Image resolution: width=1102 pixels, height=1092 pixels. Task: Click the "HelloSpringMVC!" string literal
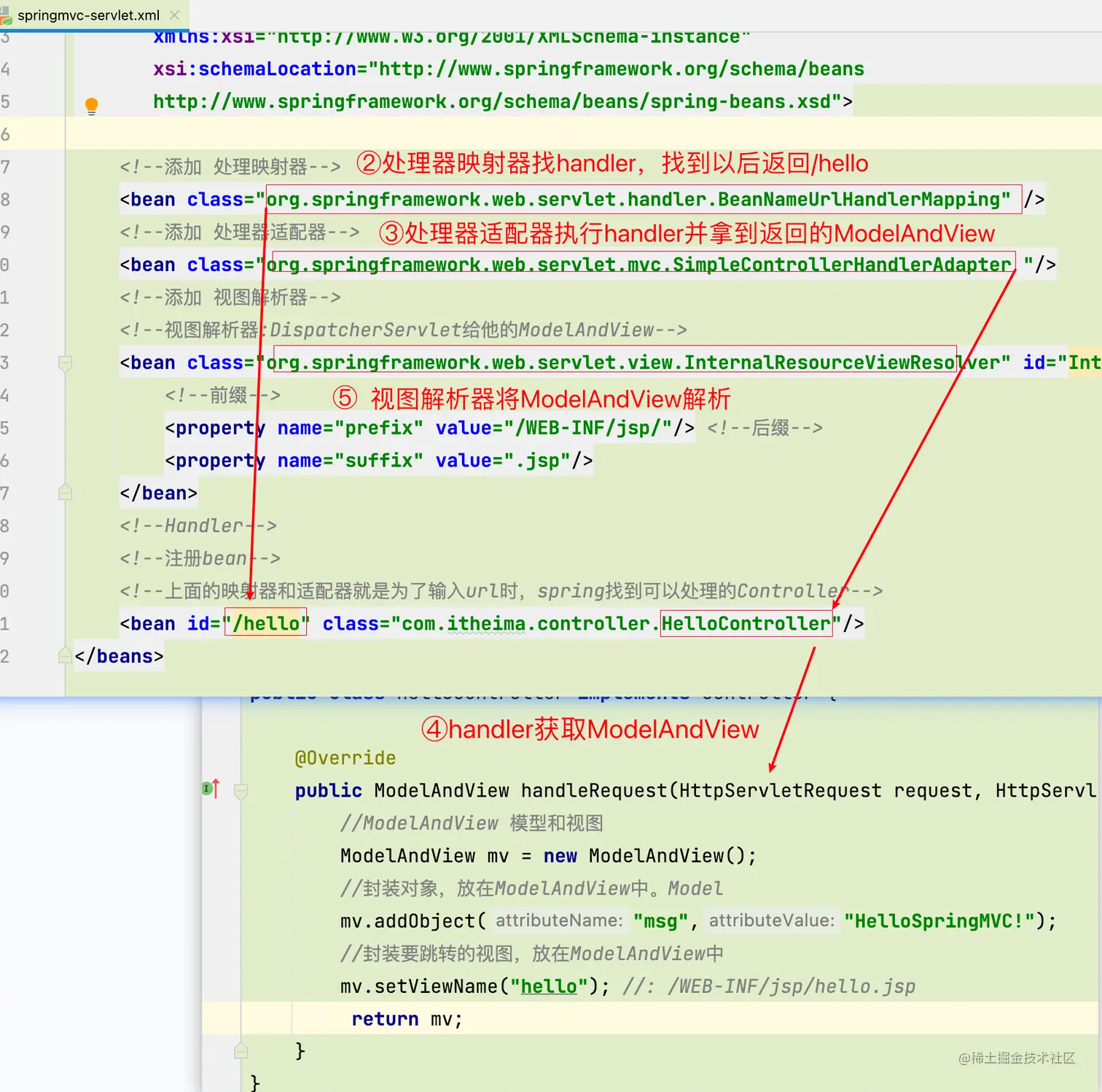939,921
